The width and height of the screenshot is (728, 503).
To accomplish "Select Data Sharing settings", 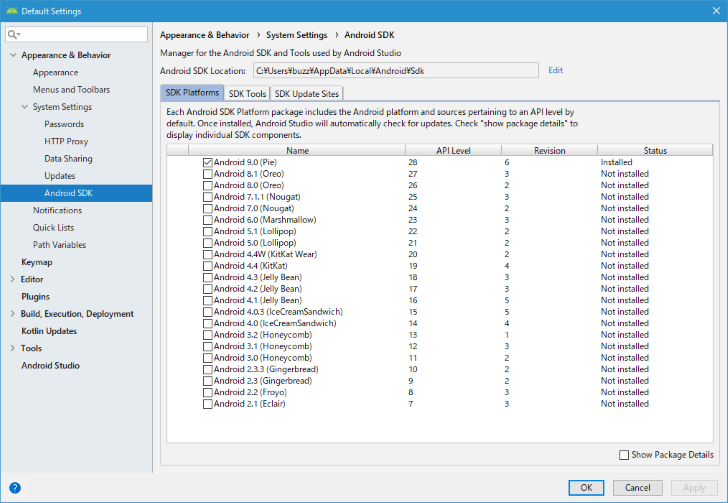I will [x=68, y=158].
